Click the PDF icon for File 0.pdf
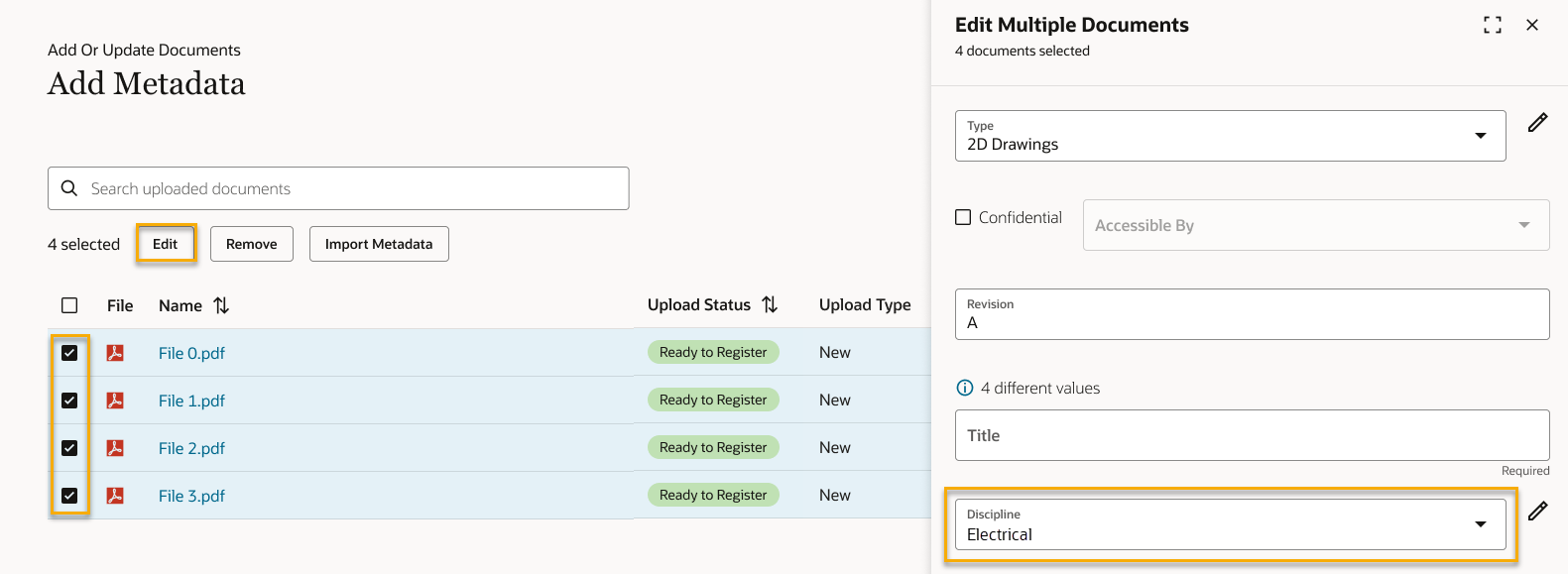The width and height of the screenshot is (1568, 574). click(x=115, y=353)
